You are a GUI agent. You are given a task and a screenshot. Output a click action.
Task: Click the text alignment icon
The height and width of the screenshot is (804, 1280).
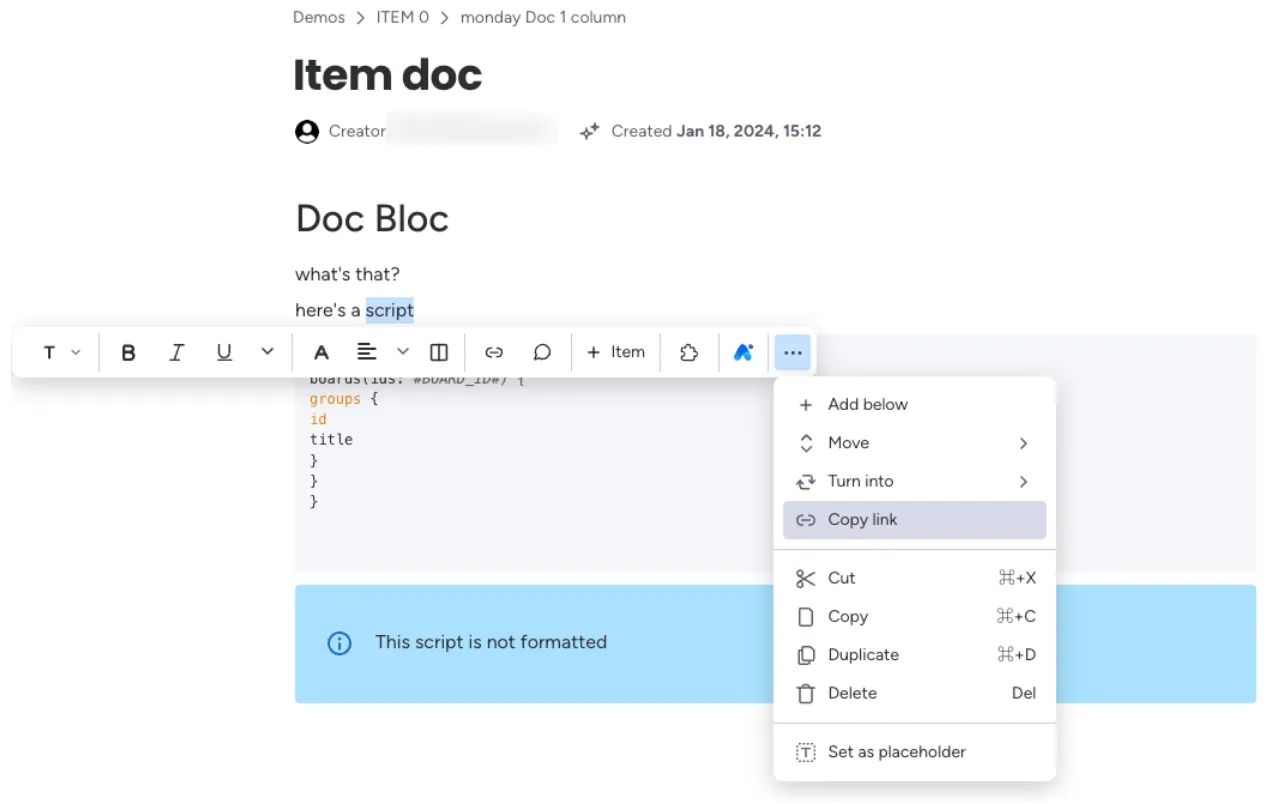(367, 351)
